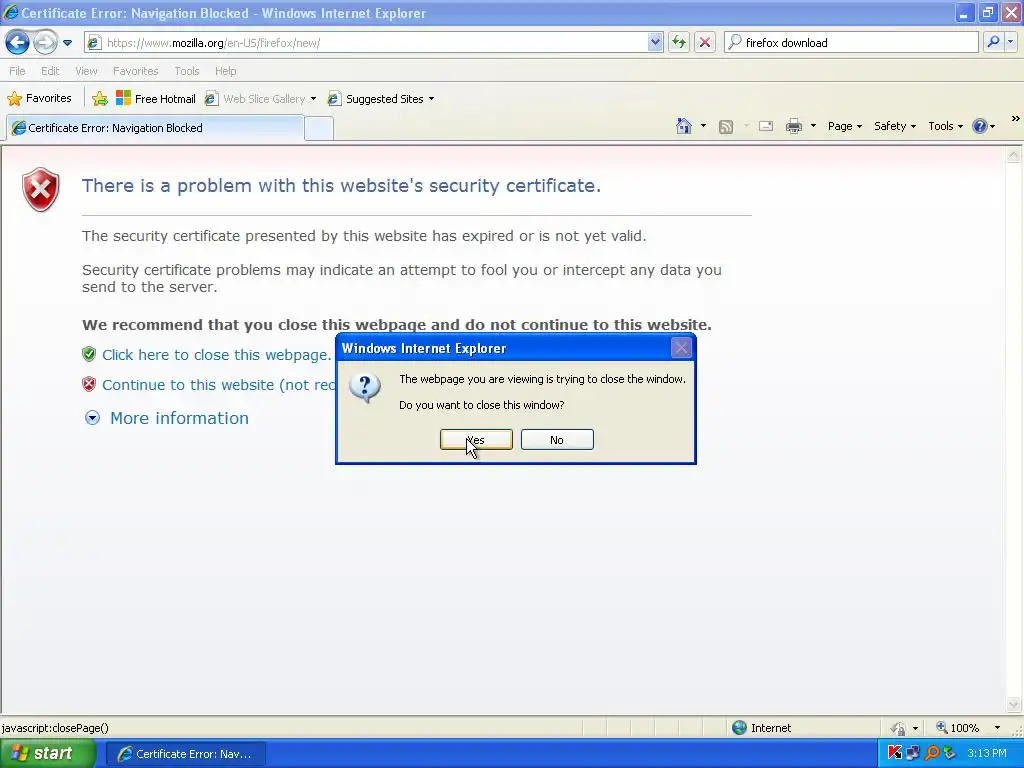Open the Page command menu
The height and width of the screenshot is (768, 1024).
845,126
